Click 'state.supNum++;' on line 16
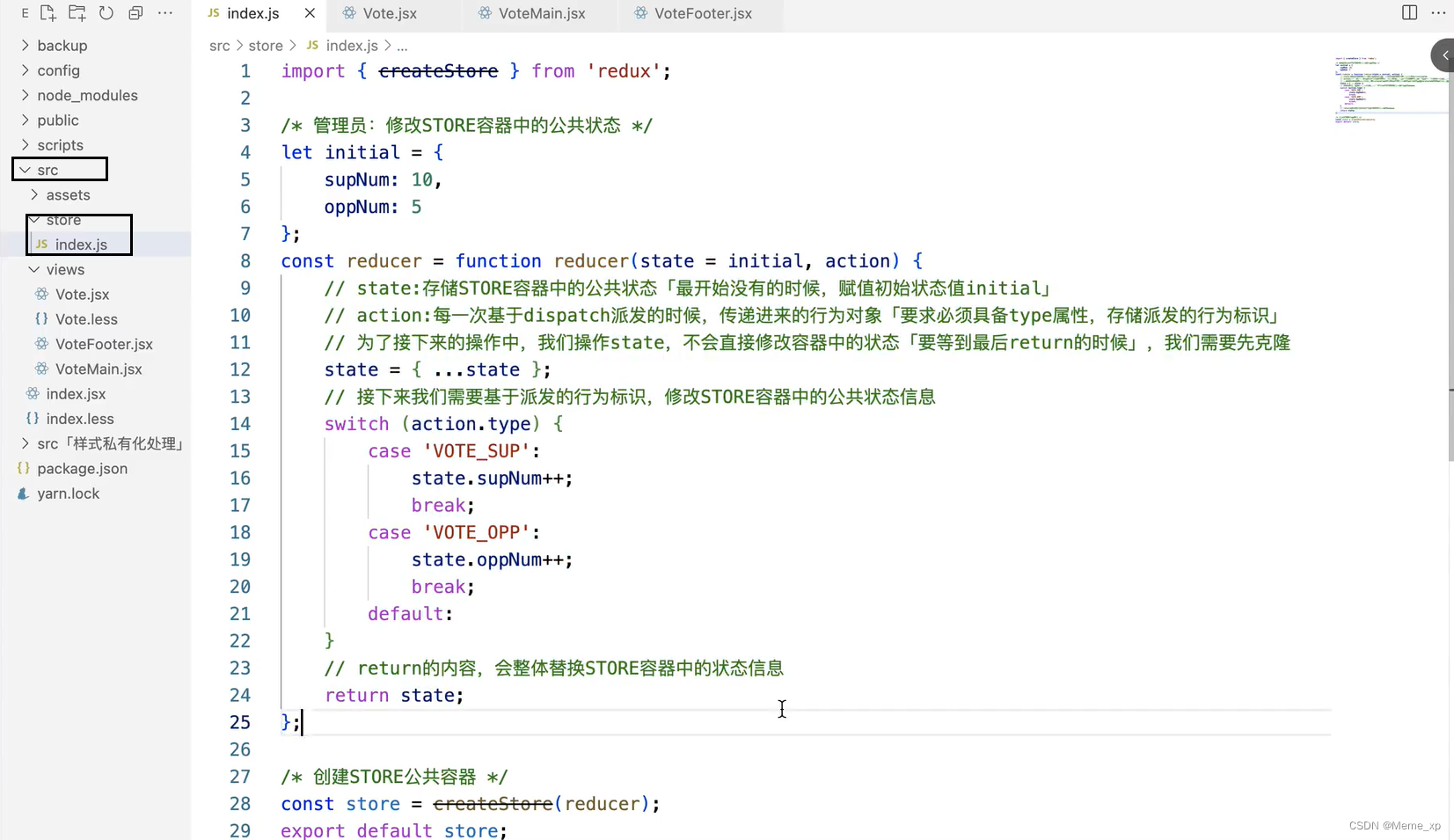 tap(492, 478)
